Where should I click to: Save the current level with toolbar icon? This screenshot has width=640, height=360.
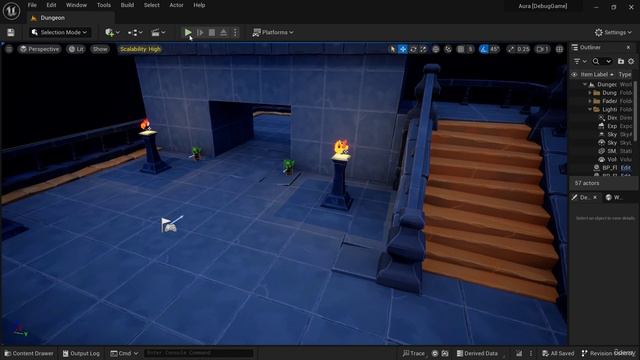pyautogui.click(x=11, y=33)
